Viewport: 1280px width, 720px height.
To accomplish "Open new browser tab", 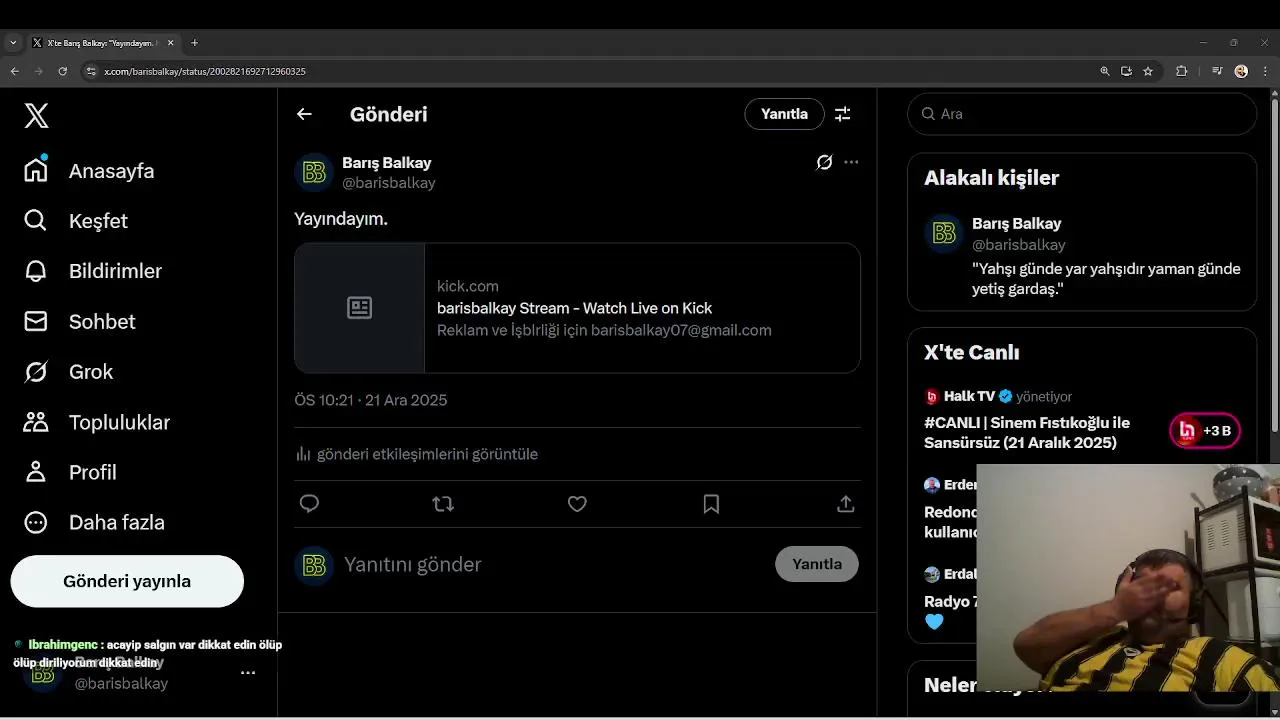I will click(194, 43).
